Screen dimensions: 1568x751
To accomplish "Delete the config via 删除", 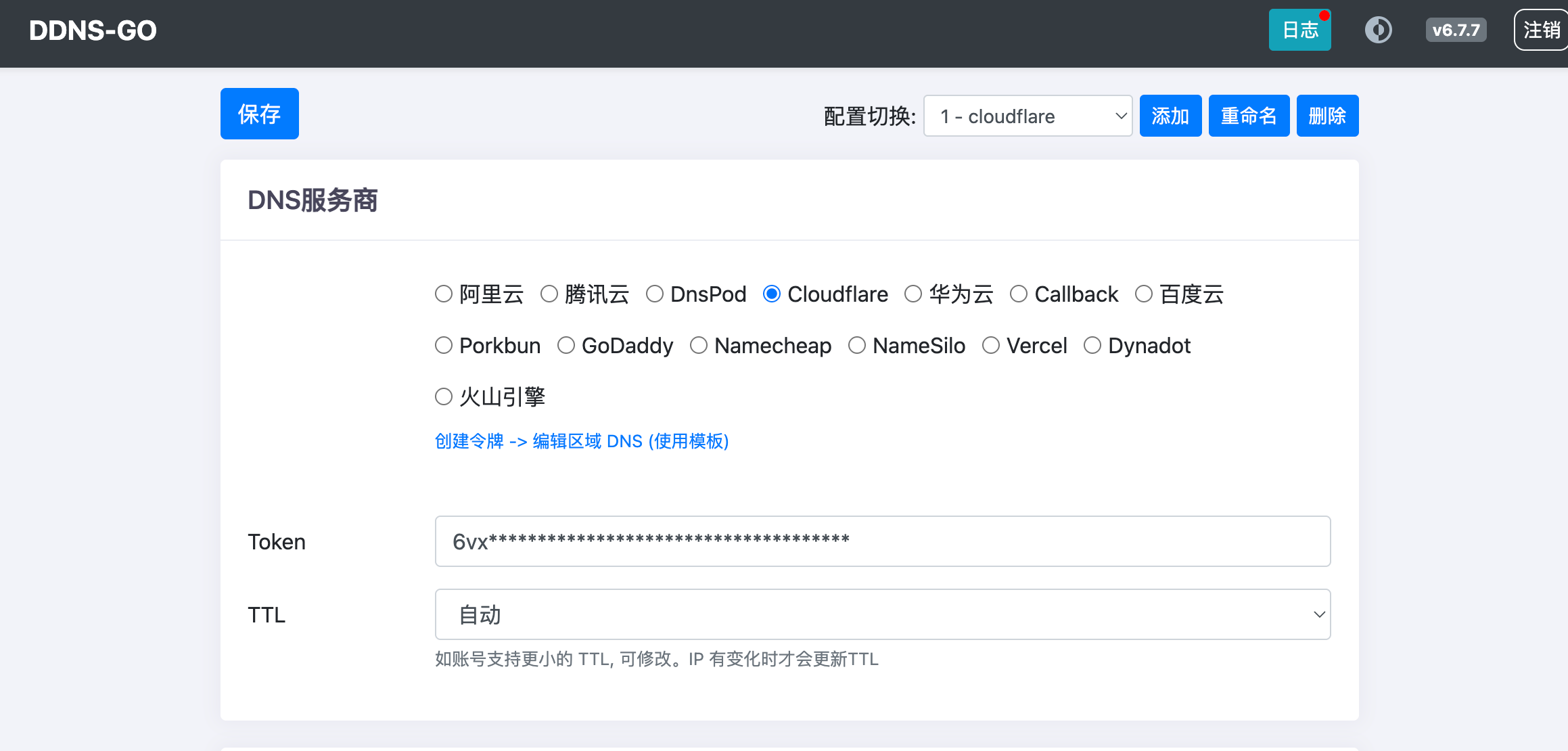I will [x=1327, y=116].
